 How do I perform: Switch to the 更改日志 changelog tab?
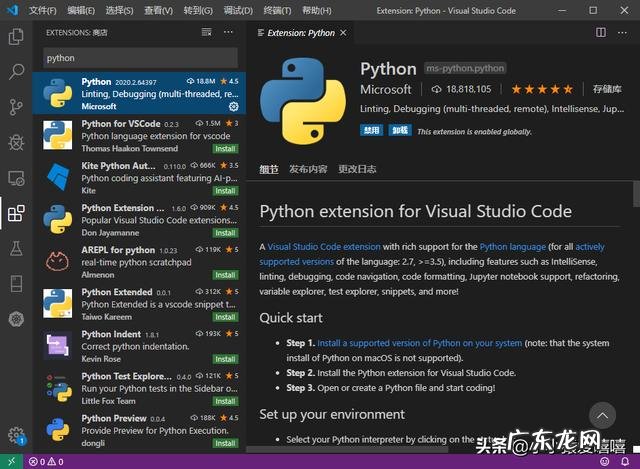[357, 169]
